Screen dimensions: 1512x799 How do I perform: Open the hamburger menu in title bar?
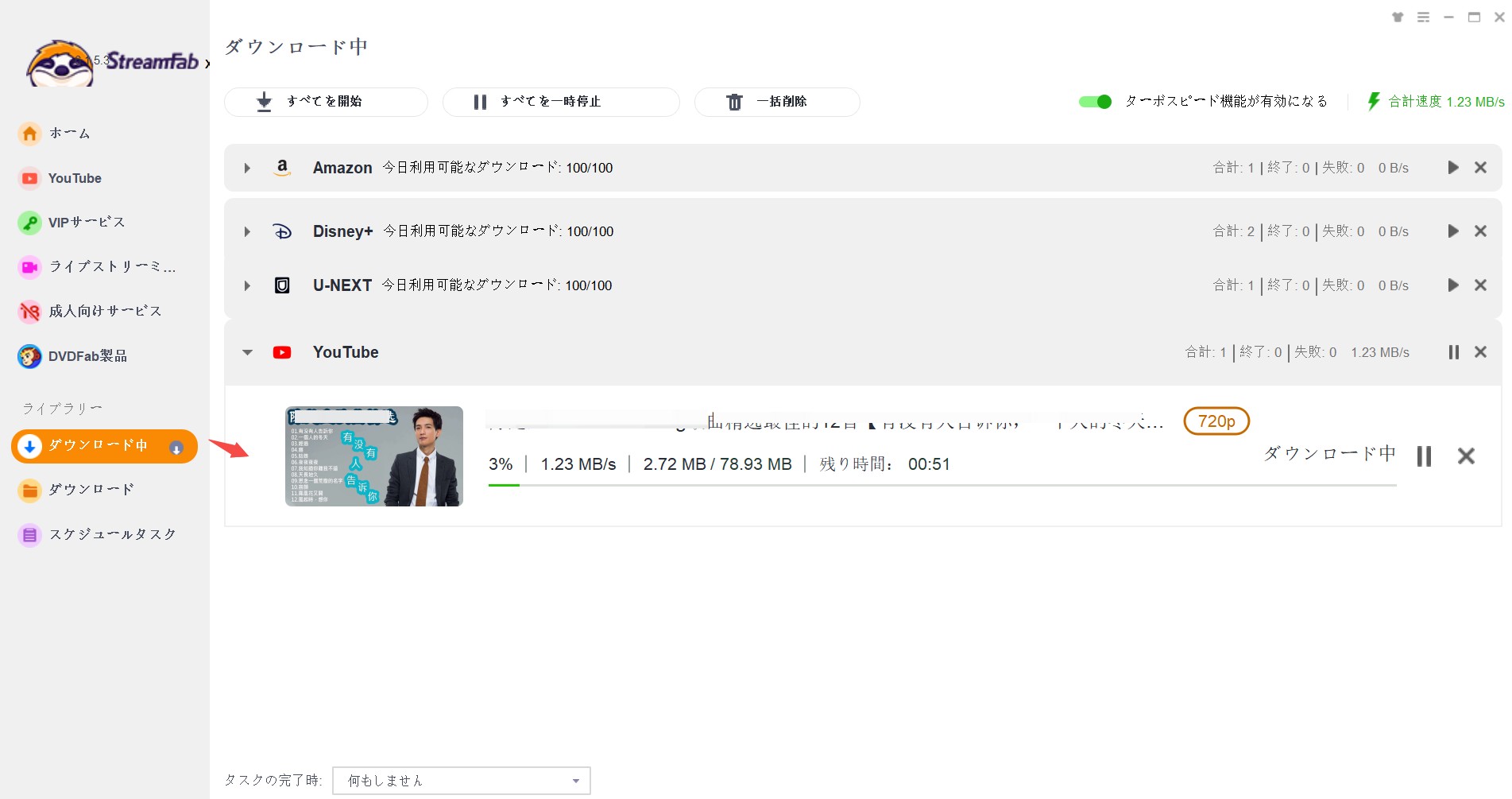1423,17
